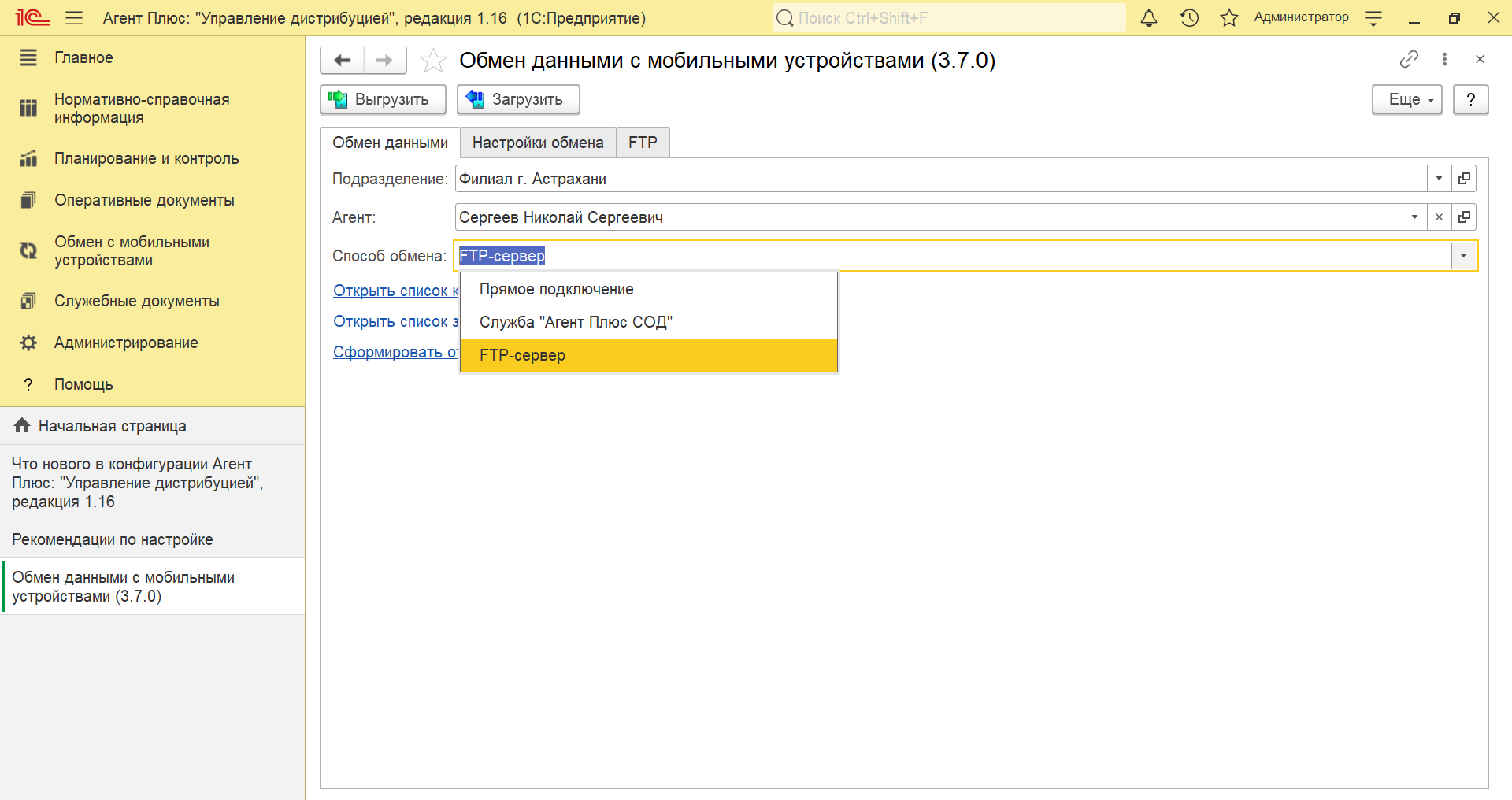Screen dimensions: 1512x800
Task: Click the home icon of Начальная страница
Action: [22, 425]
